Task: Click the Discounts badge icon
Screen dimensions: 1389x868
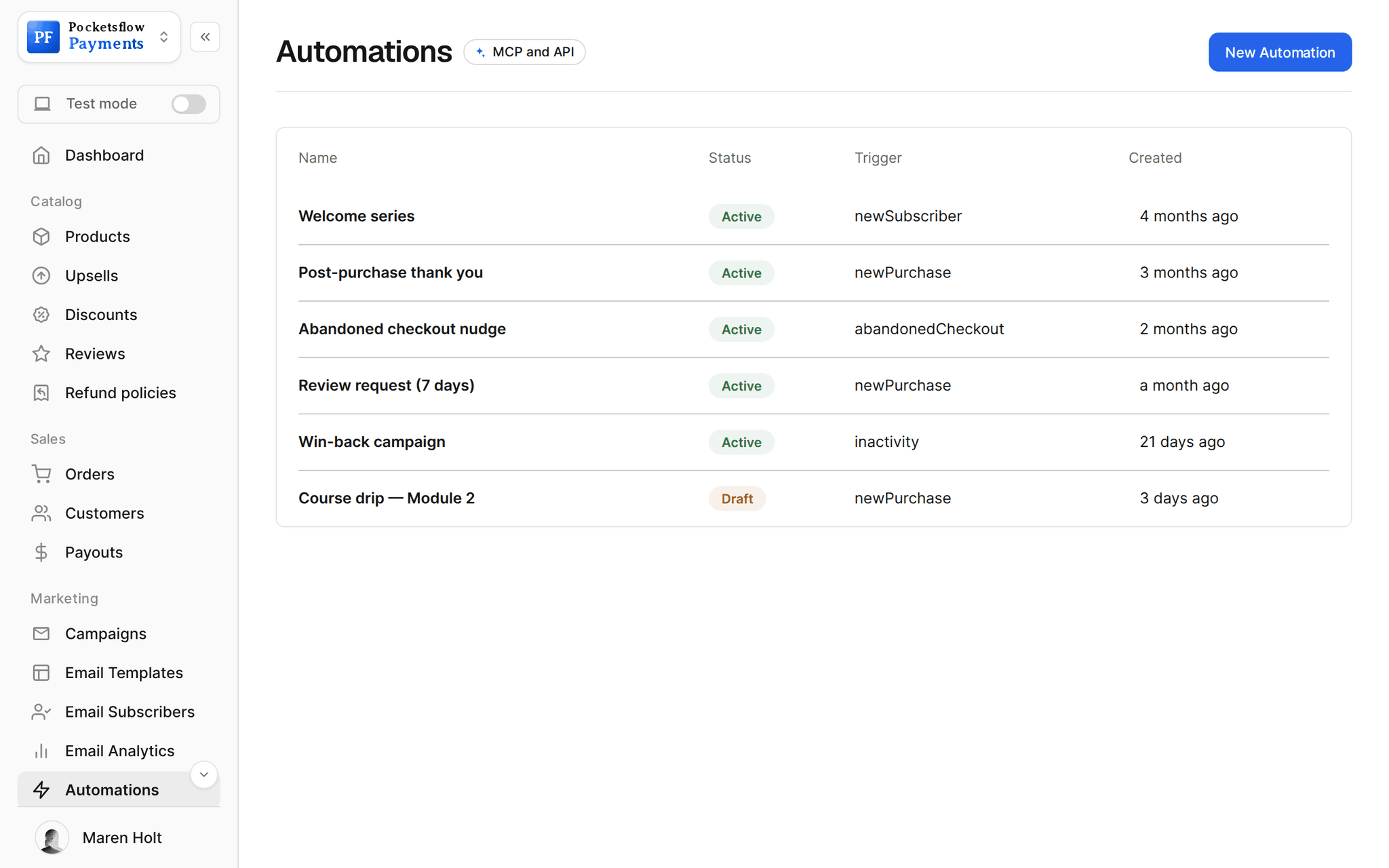Action: coord(41,315)
